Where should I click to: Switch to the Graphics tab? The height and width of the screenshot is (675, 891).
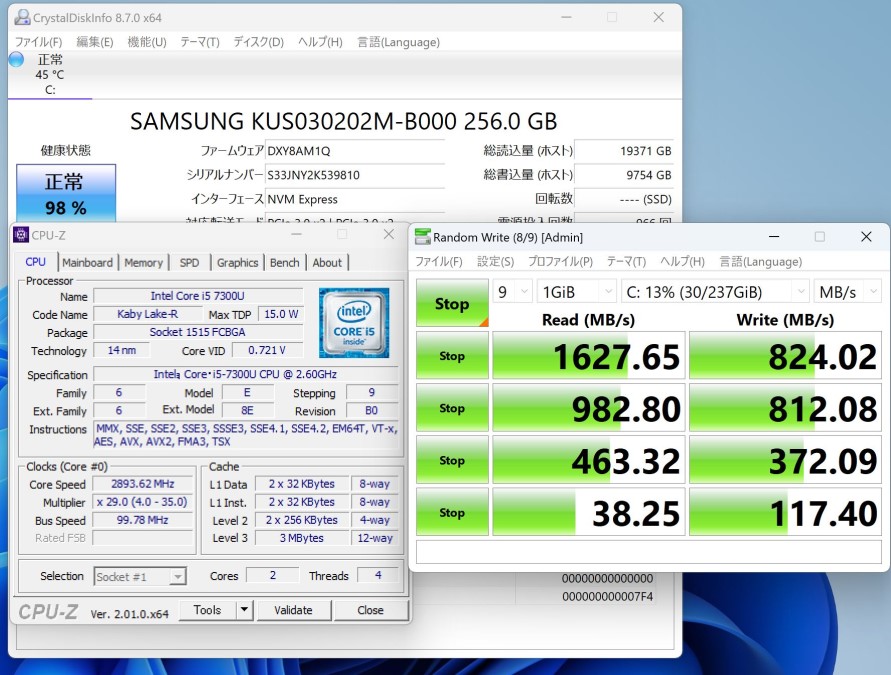tap(238, 262)
